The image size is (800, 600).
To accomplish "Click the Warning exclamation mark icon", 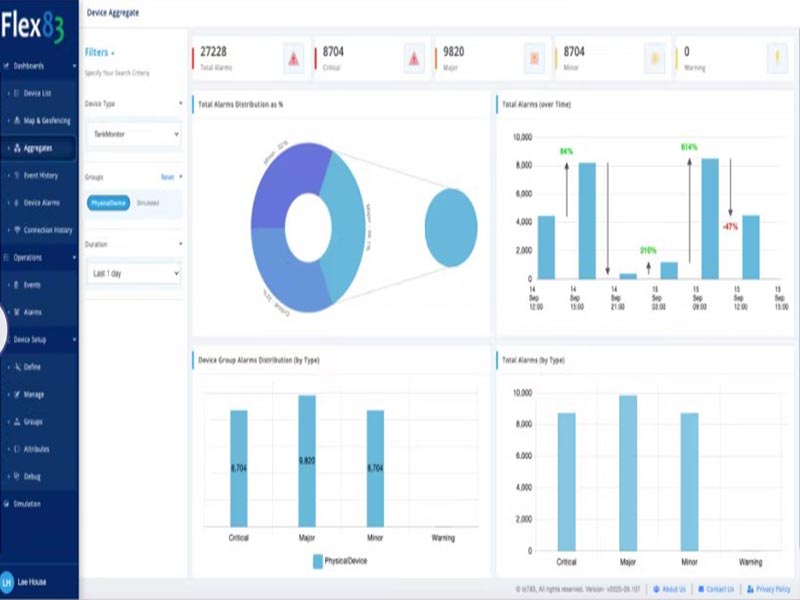I will [x=776, y=58].
